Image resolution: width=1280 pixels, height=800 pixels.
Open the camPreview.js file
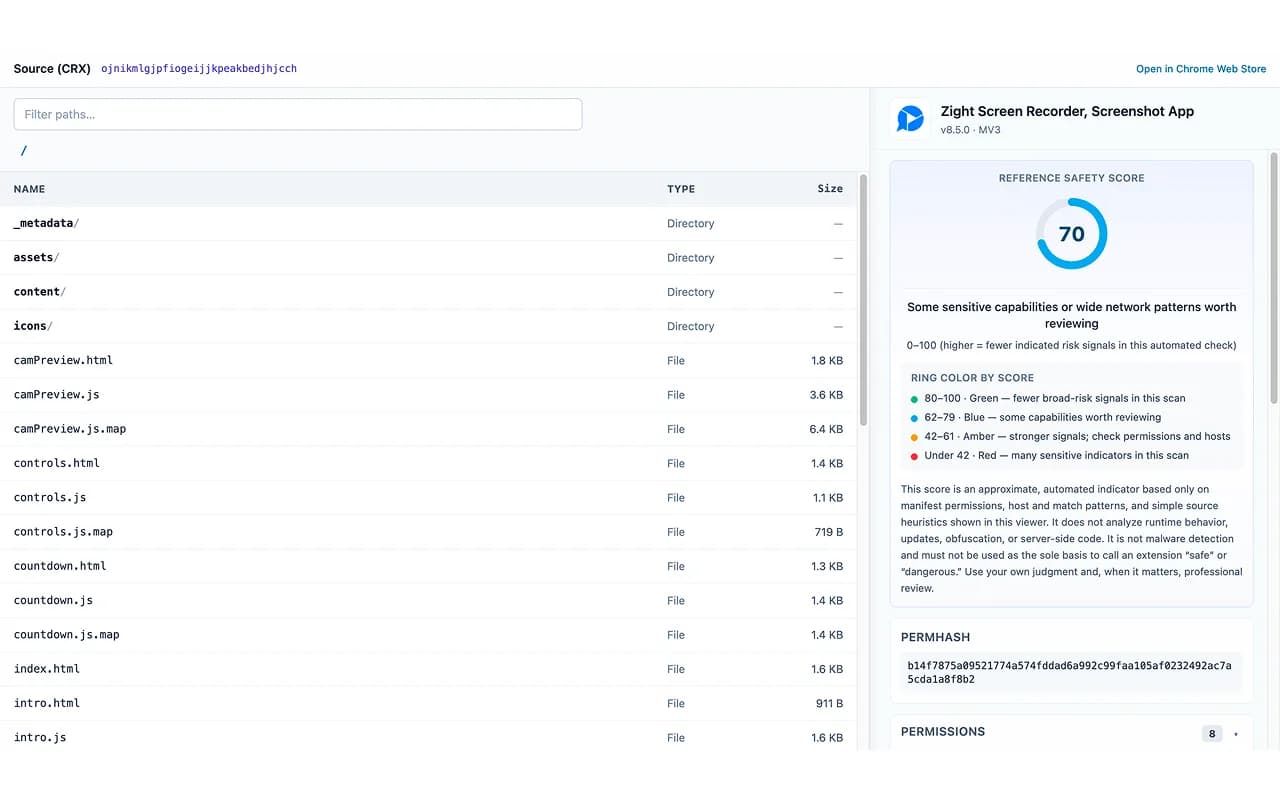[x=57, y=394]
